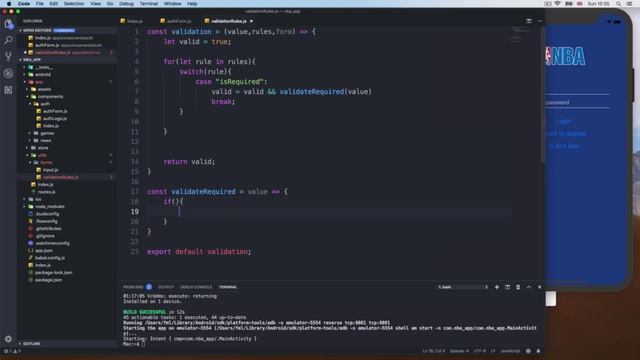Switch to the index.js editor tab

point(135,21)
